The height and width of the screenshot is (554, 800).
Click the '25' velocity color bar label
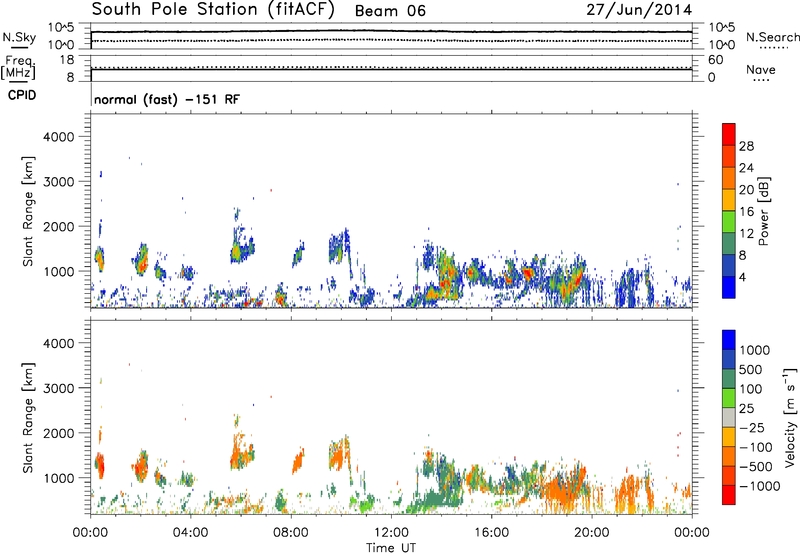[x=746, y=409]
